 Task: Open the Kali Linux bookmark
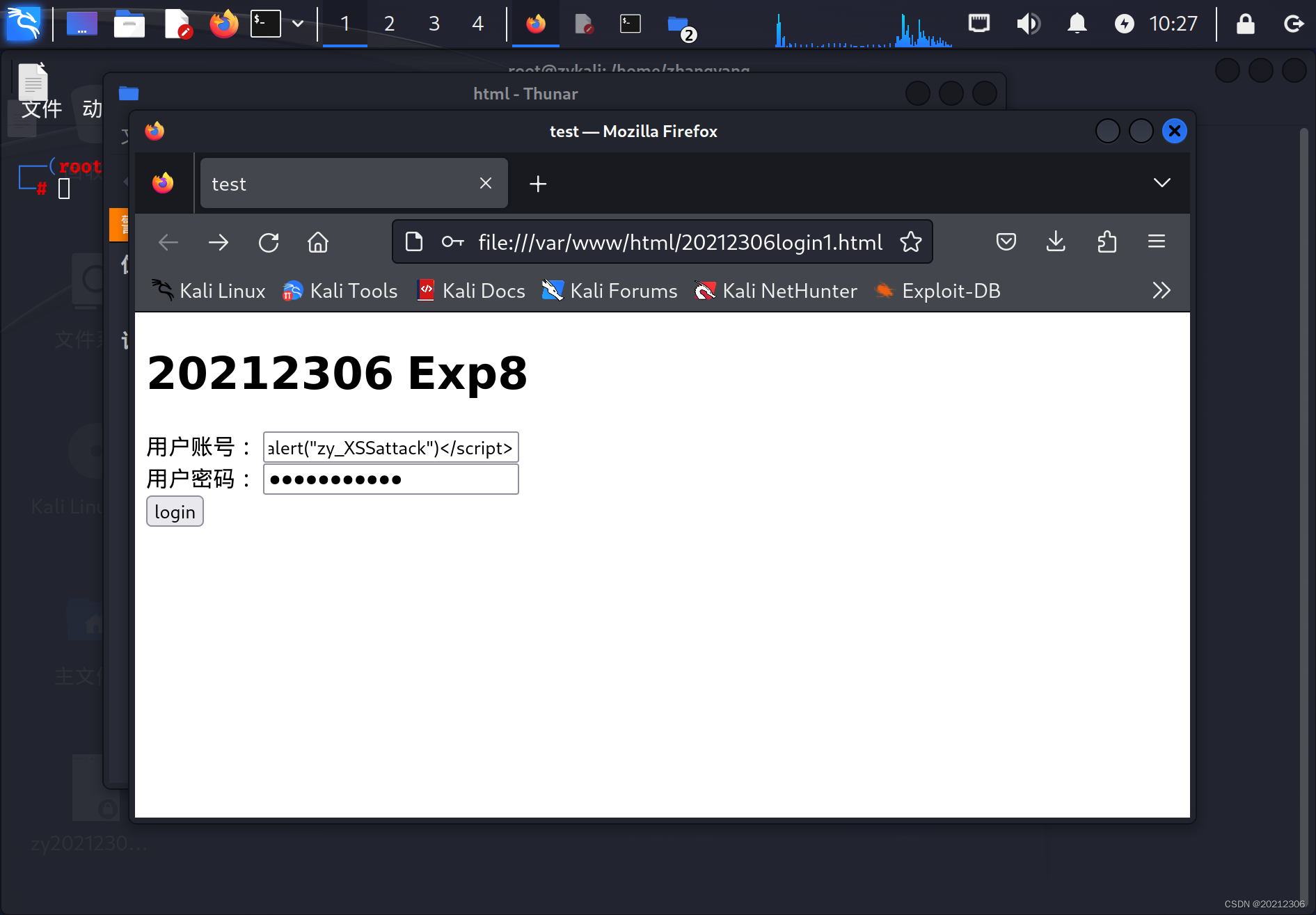pyautogui.click(x=209, y=291)
